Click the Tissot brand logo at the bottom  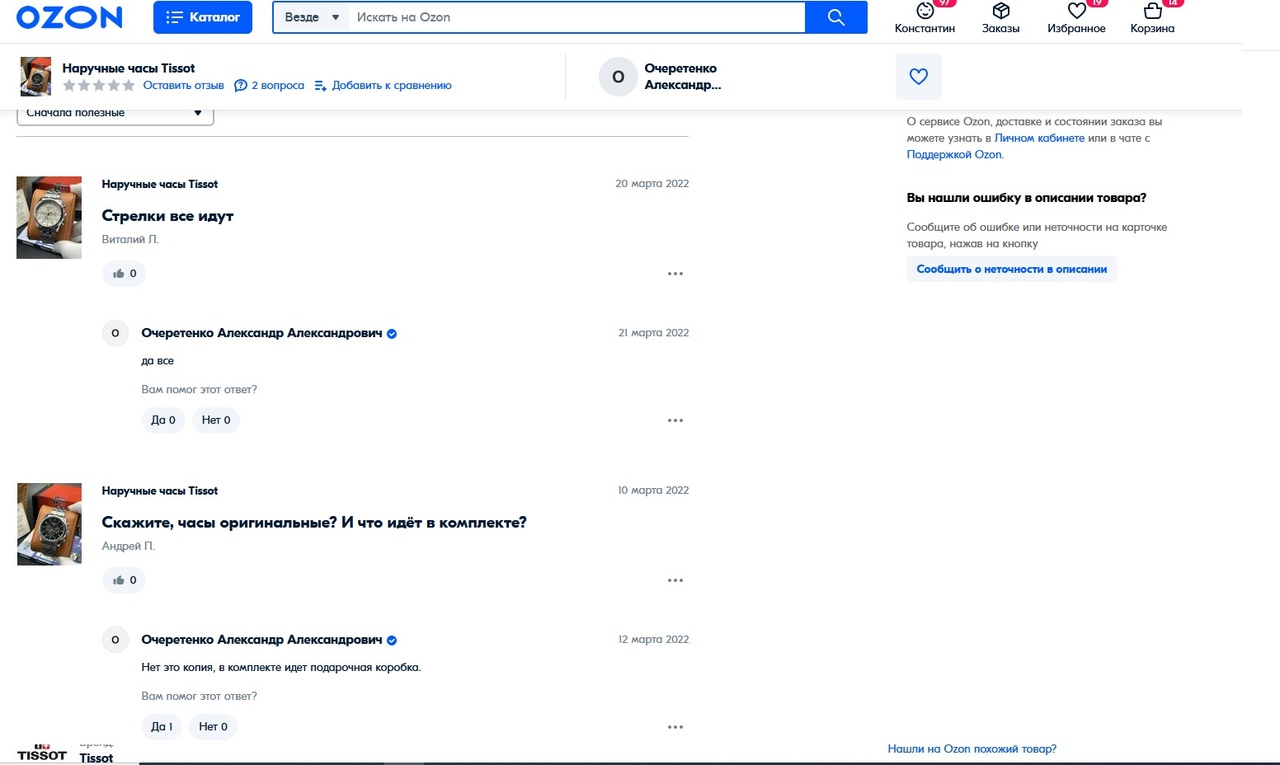pos(42,754)
